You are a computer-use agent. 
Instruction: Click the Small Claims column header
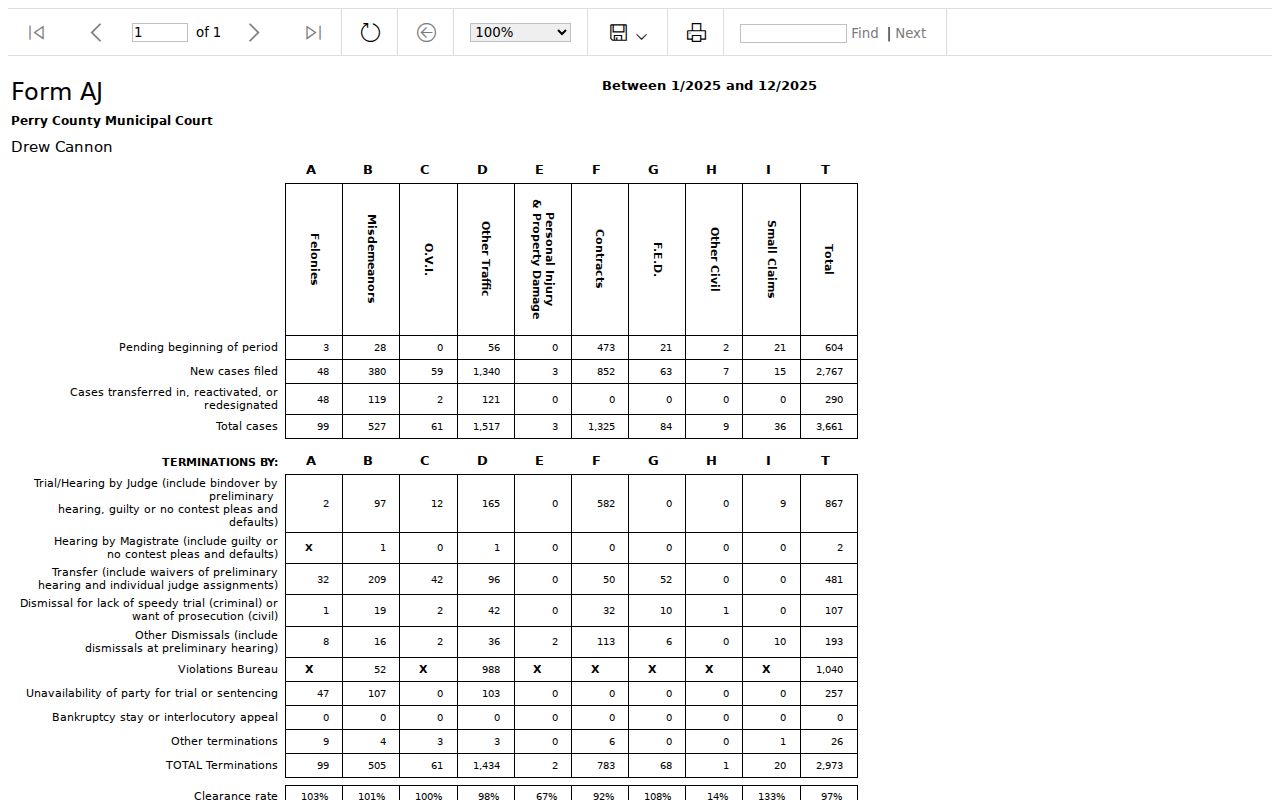click(x=771, y=260)
